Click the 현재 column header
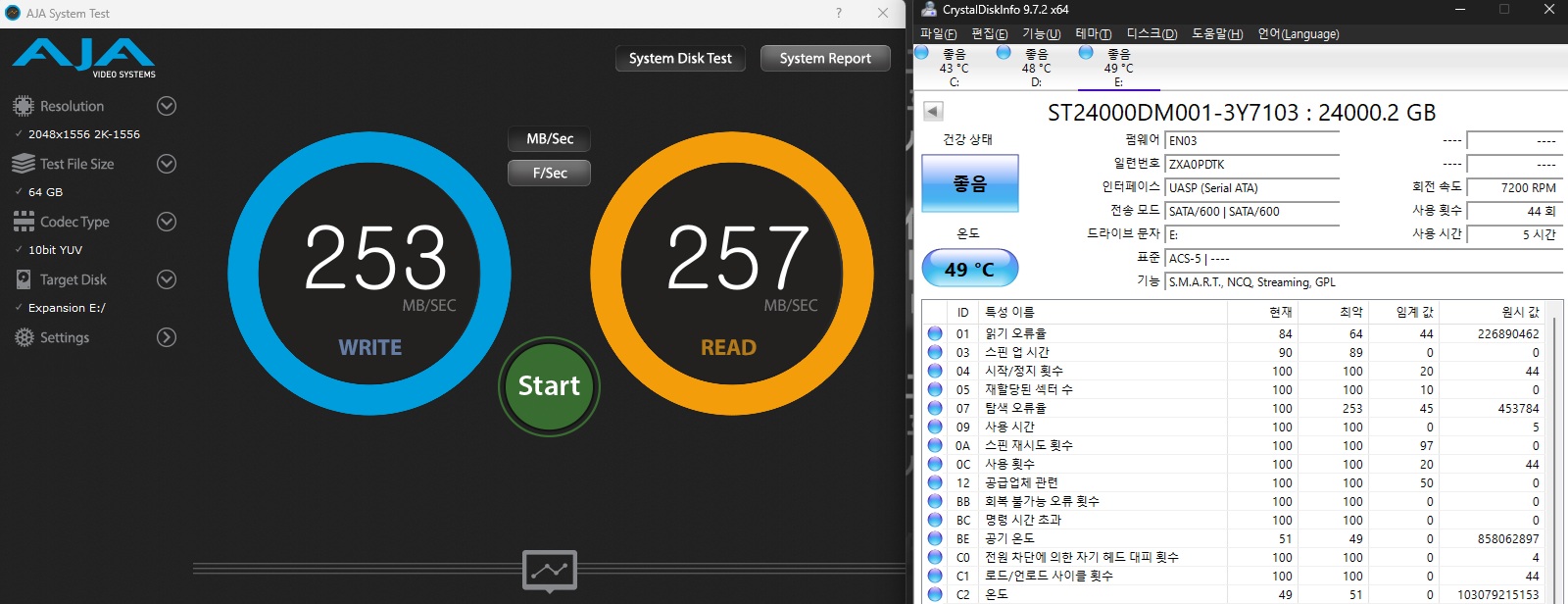The width and height of the screenshot is (1568, 604). point(1263,312)
